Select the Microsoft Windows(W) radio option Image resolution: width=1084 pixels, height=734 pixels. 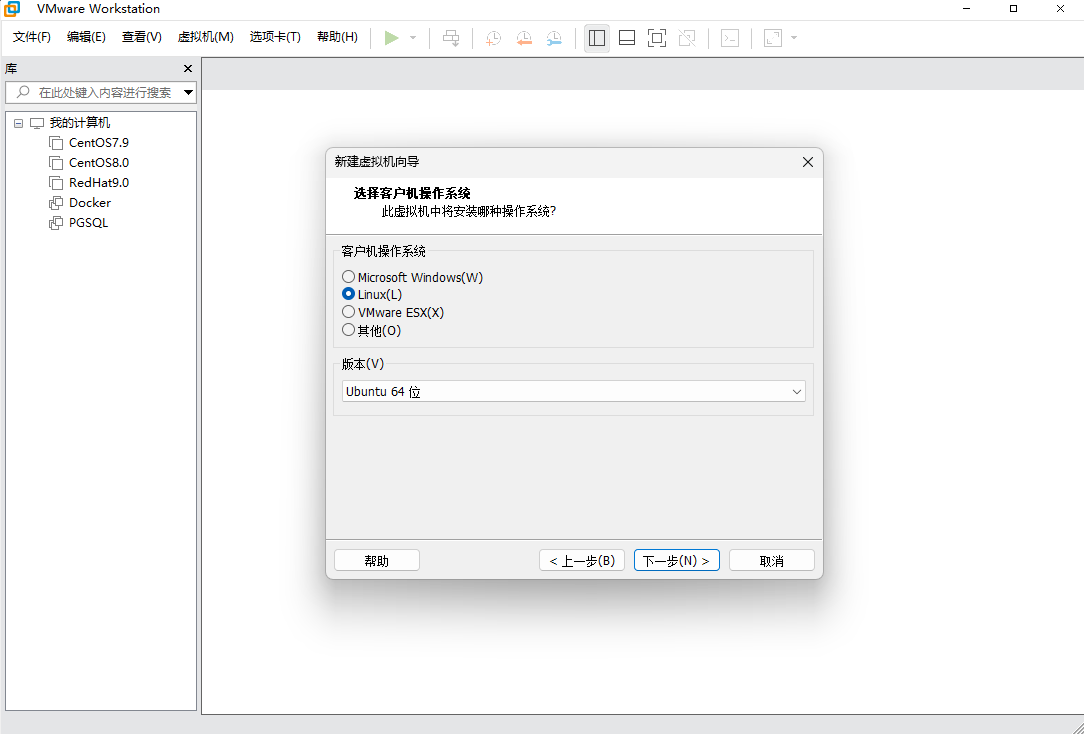pyautogui.click(x=413, y=277)
